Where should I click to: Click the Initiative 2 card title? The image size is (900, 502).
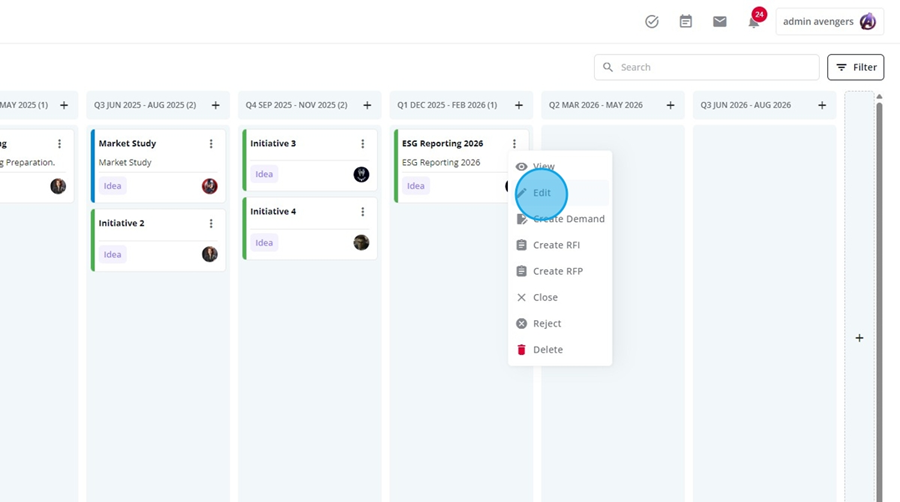click(x=122, y=223)
